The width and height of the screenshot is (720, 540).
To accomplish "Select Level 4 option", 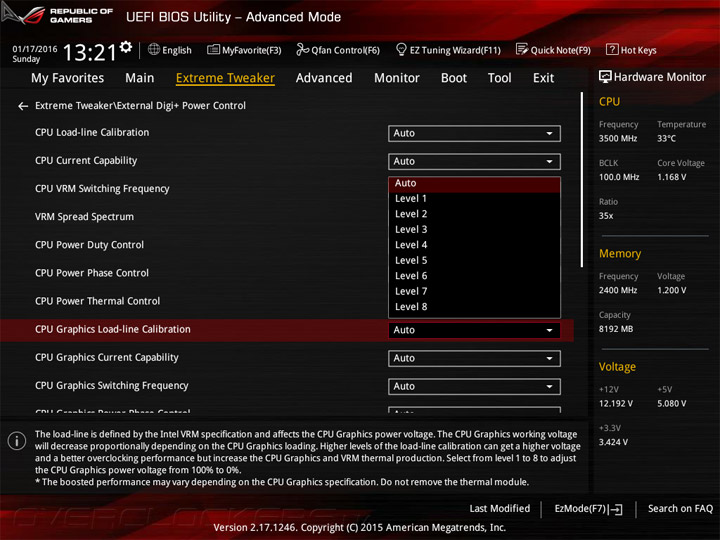I will coord(474,245).
